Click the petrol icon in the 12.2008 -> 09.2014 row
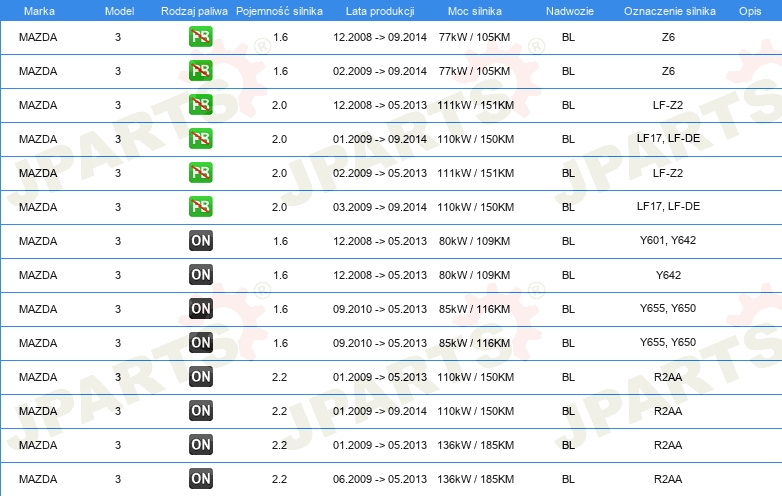782x496 pixels. click(200, 37)
